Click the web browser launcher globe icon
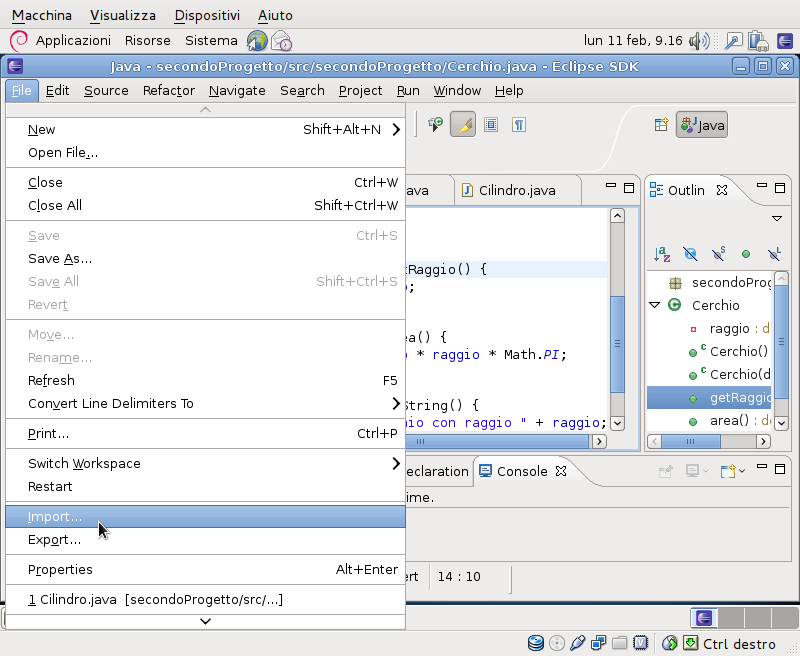Image resolution: width=800 pixels, height=656 pixels. pyautogui.click(x=257, y=41)
